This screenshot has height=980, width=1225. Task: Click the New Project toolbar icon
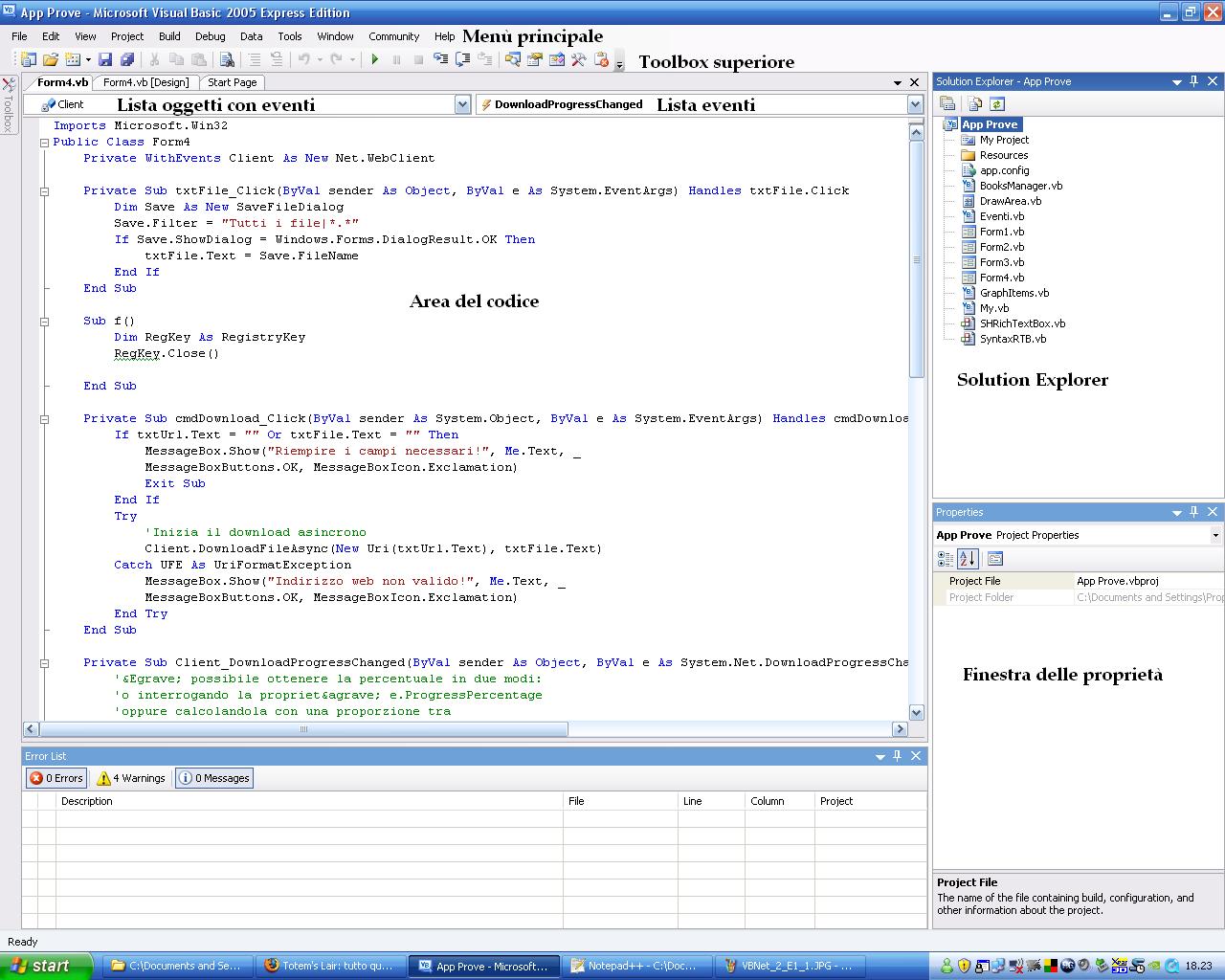(28, 59)
